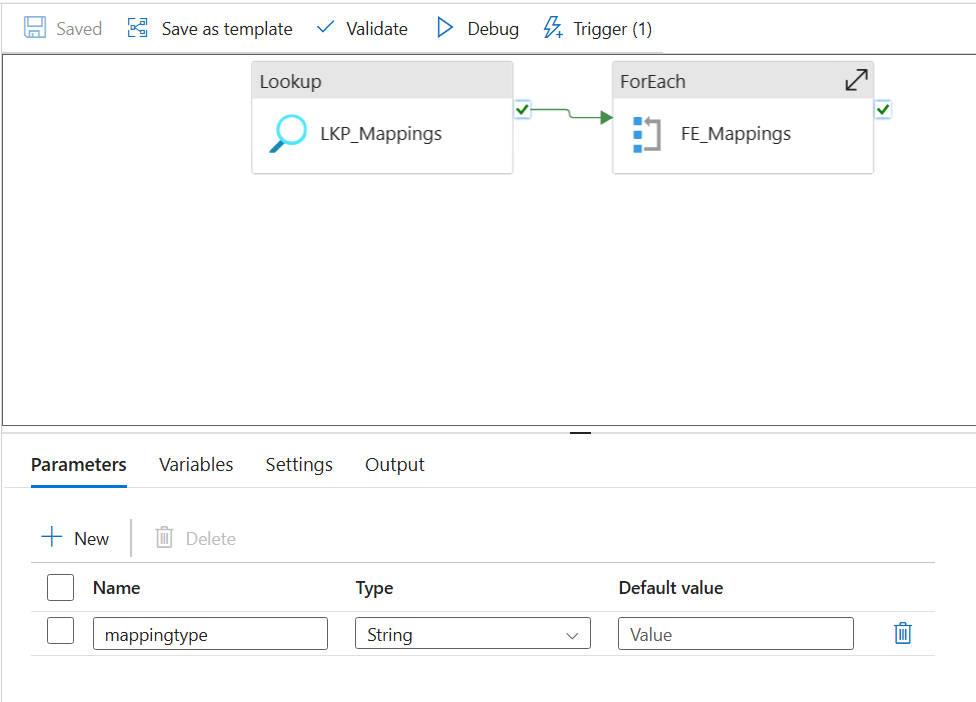The height and width of the screenshot is (702, 976).
Task: Check the select-all parameters checkbox
Action: (60, 587)
